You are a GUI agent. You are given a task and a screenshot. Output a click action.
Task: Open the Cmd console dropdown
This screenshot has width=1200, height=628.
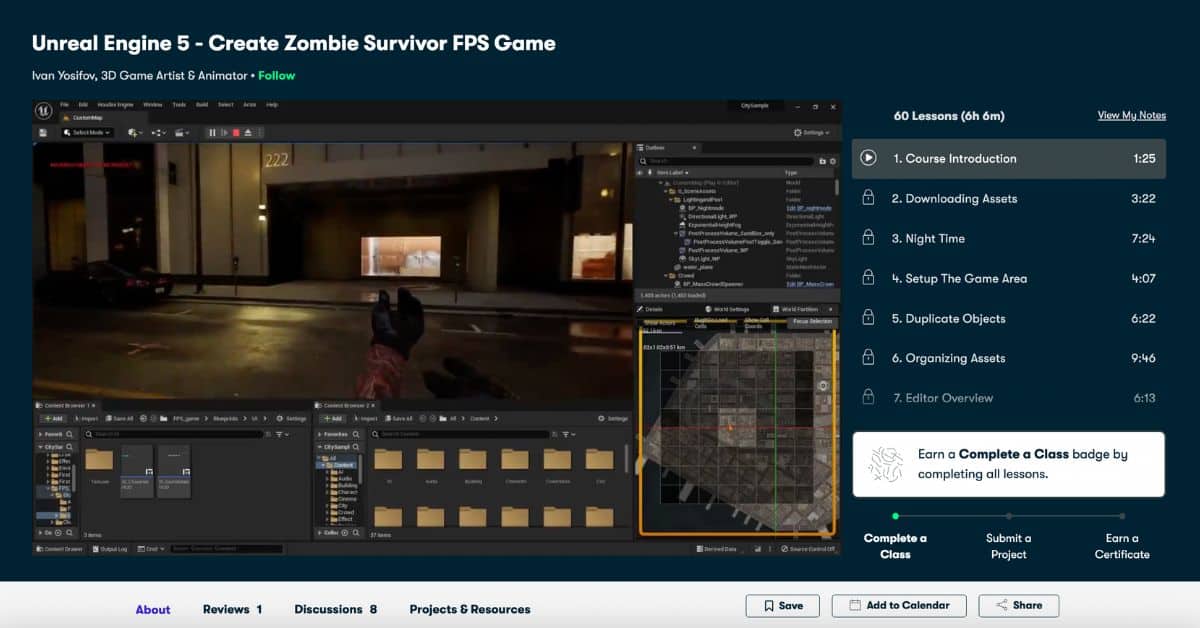pos(153,548)
